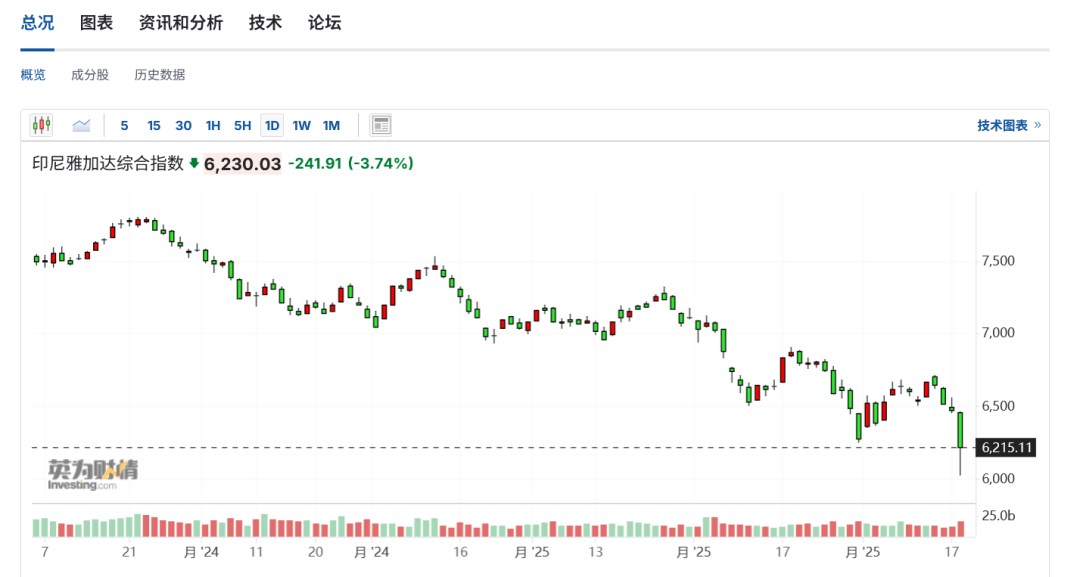The image size is (1080, 577).
Task: Select the 5 minute interval
Action: (124, 125)
